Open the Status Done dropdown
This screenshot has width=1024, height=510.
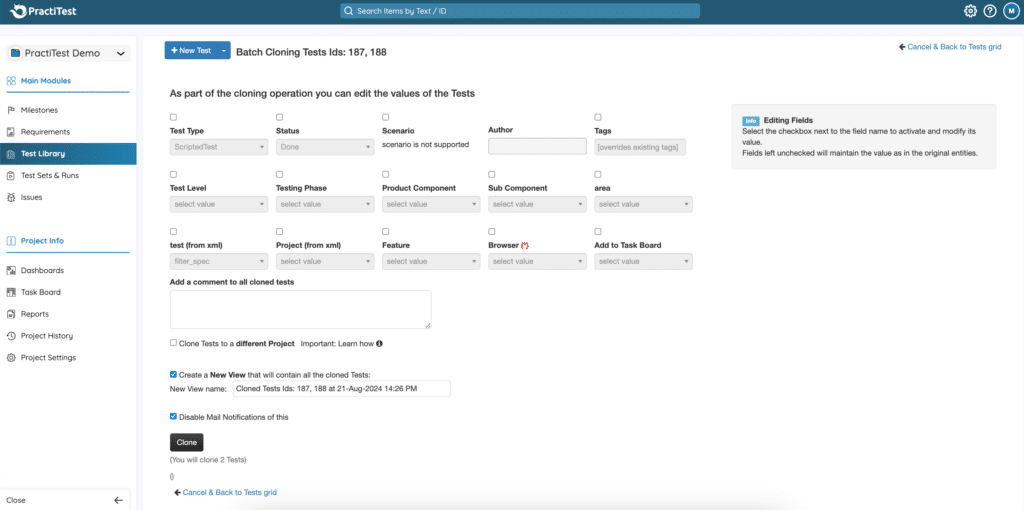pos(325,147)
